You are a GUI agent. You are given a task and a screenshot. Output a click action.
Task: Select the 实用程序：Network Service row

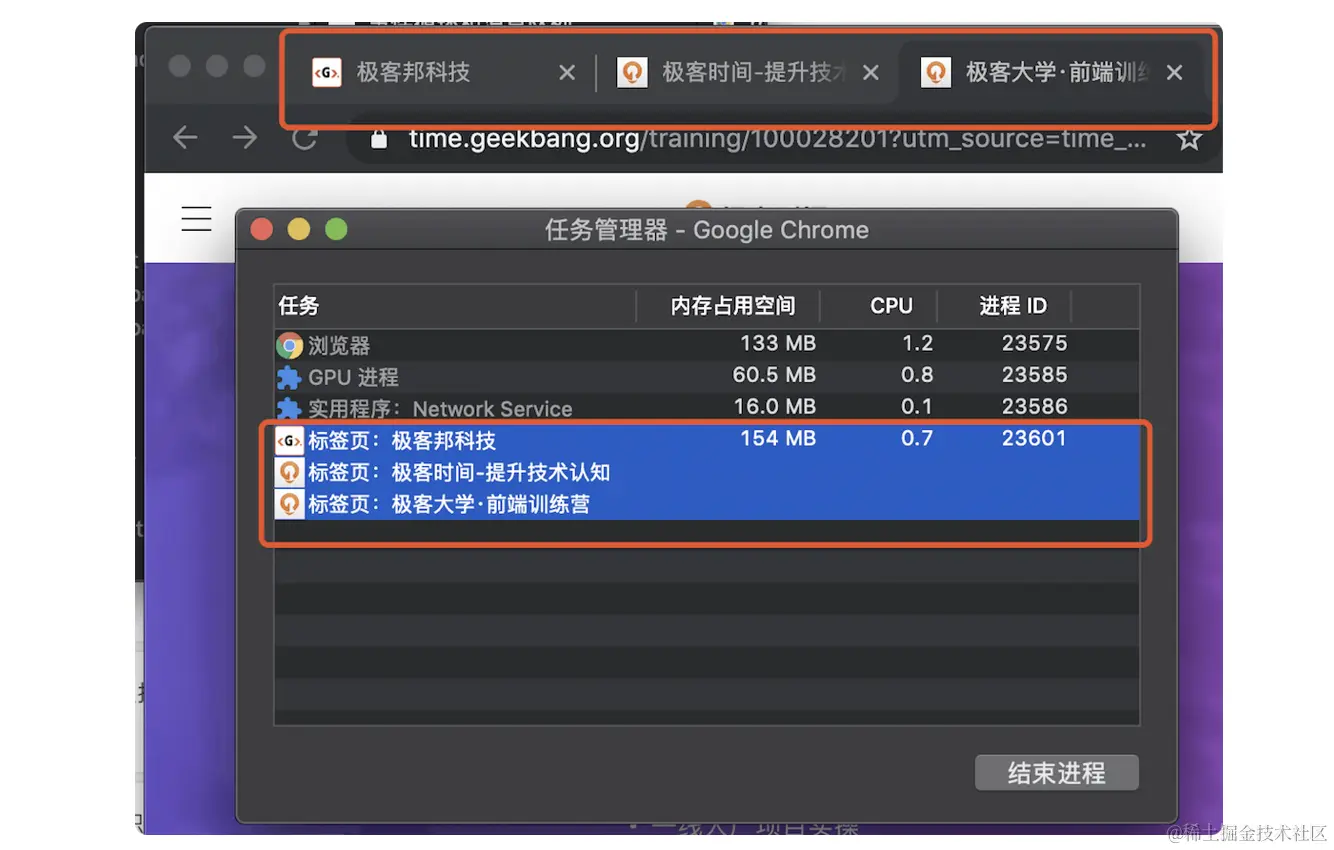click(x=707, y=408)
